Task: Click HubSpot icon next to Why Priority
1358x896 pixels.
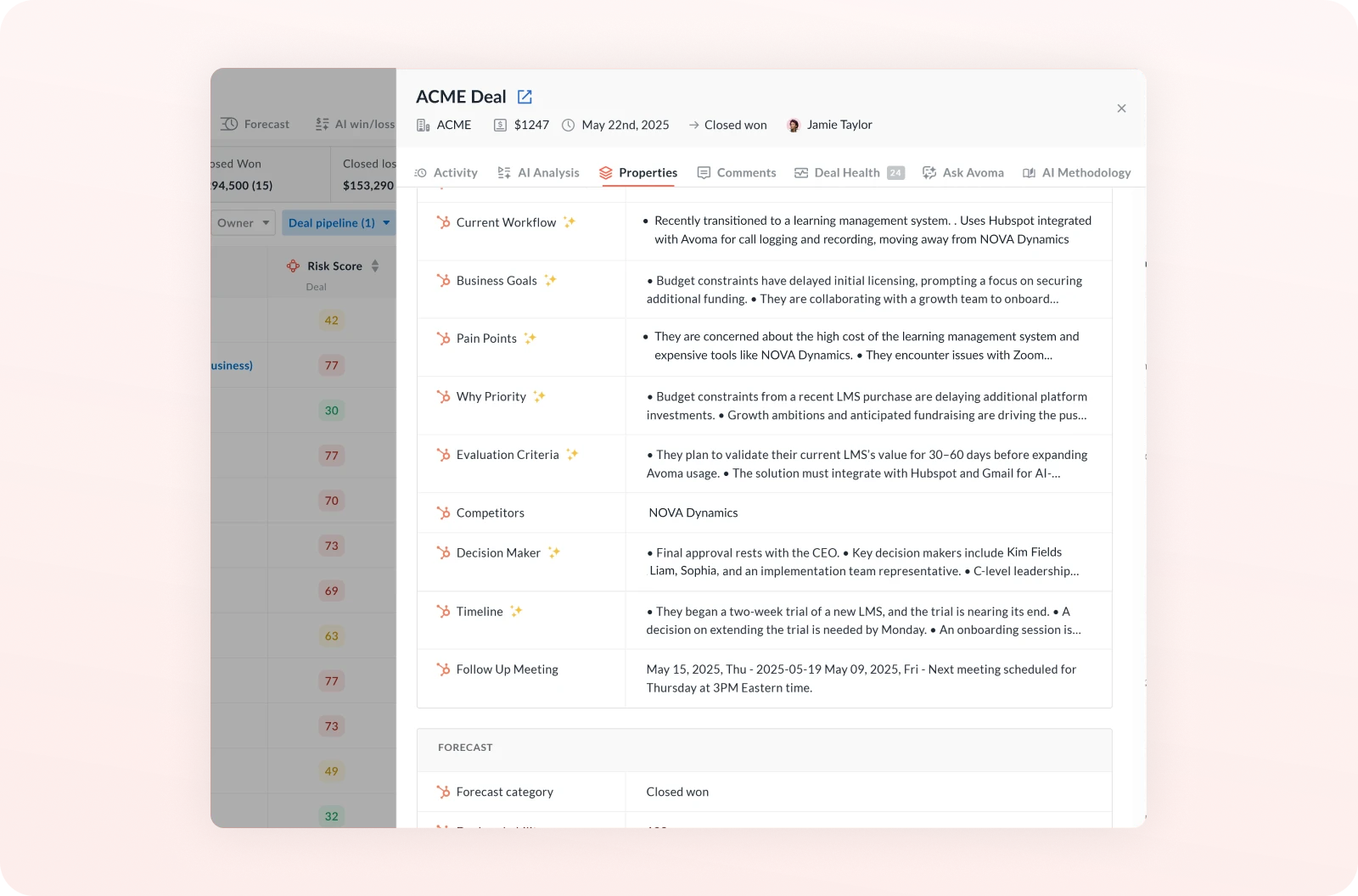Action: tap(443, 396)
